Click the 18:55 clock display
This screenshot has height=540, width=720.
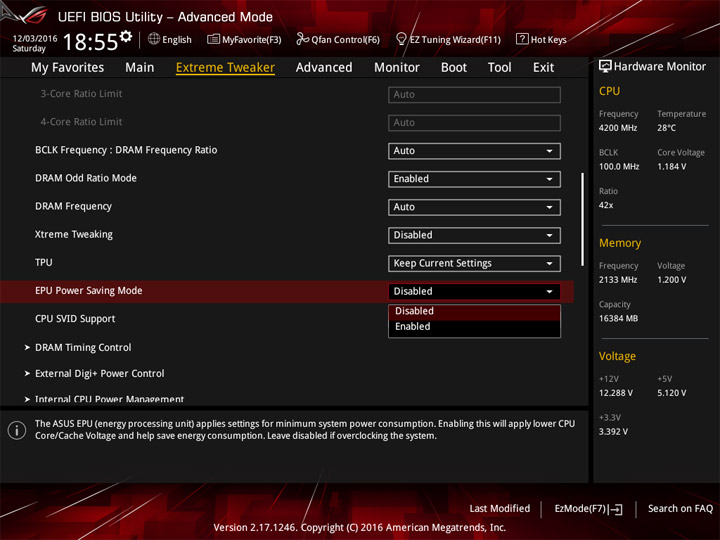click(90, 42)
